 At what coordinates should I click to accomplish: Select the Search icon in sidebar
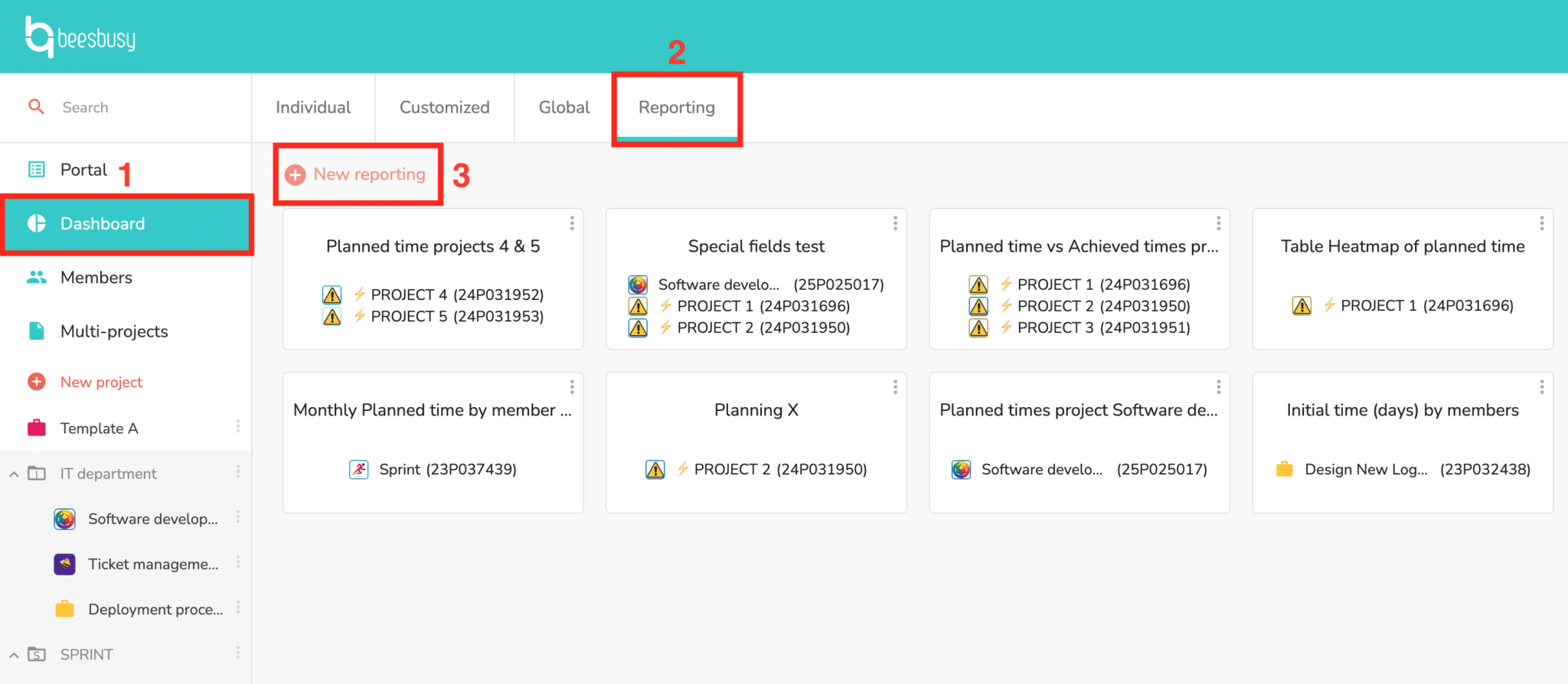click(36, 107)
